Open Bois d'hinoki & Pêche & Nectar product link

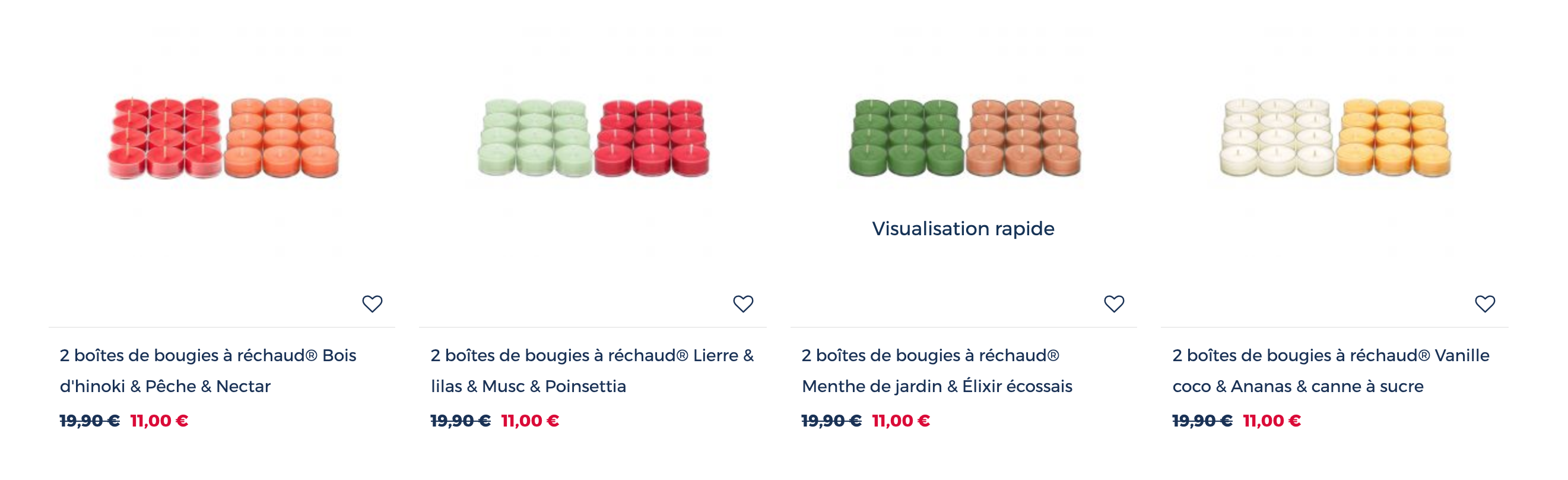(x=208, y=370)
